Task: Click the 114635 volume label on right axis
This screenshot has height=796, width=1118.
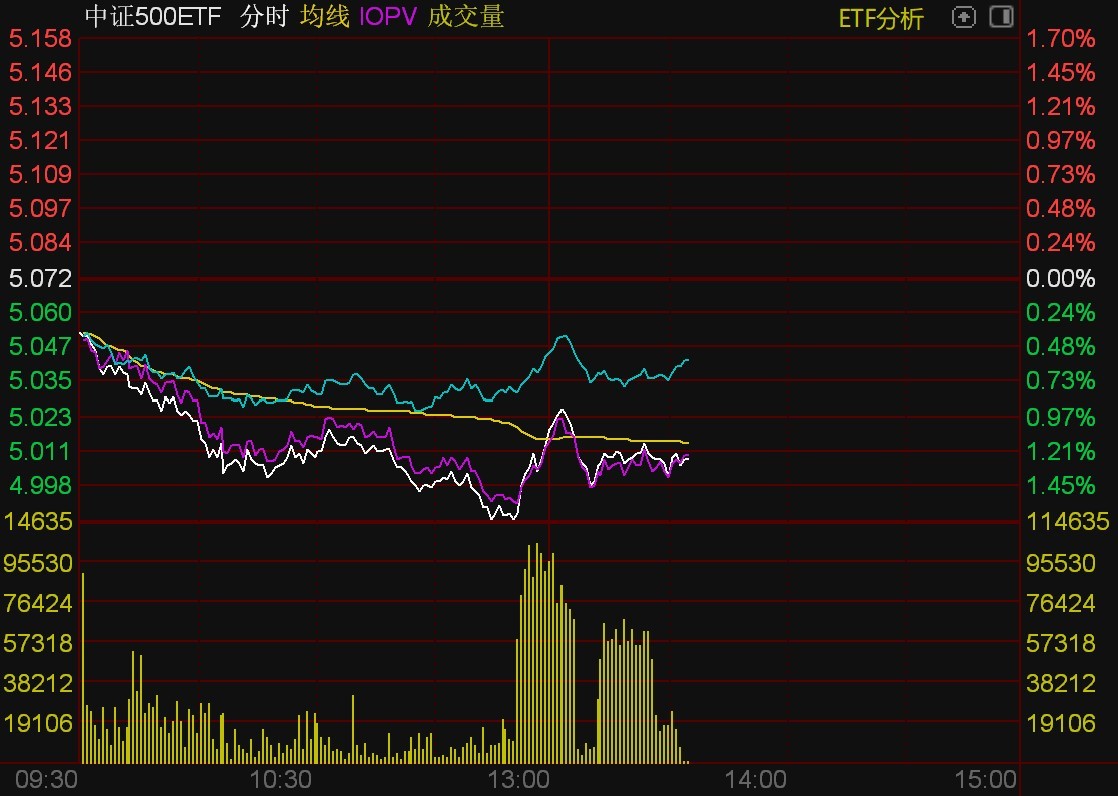Action: coord(1068,521)
